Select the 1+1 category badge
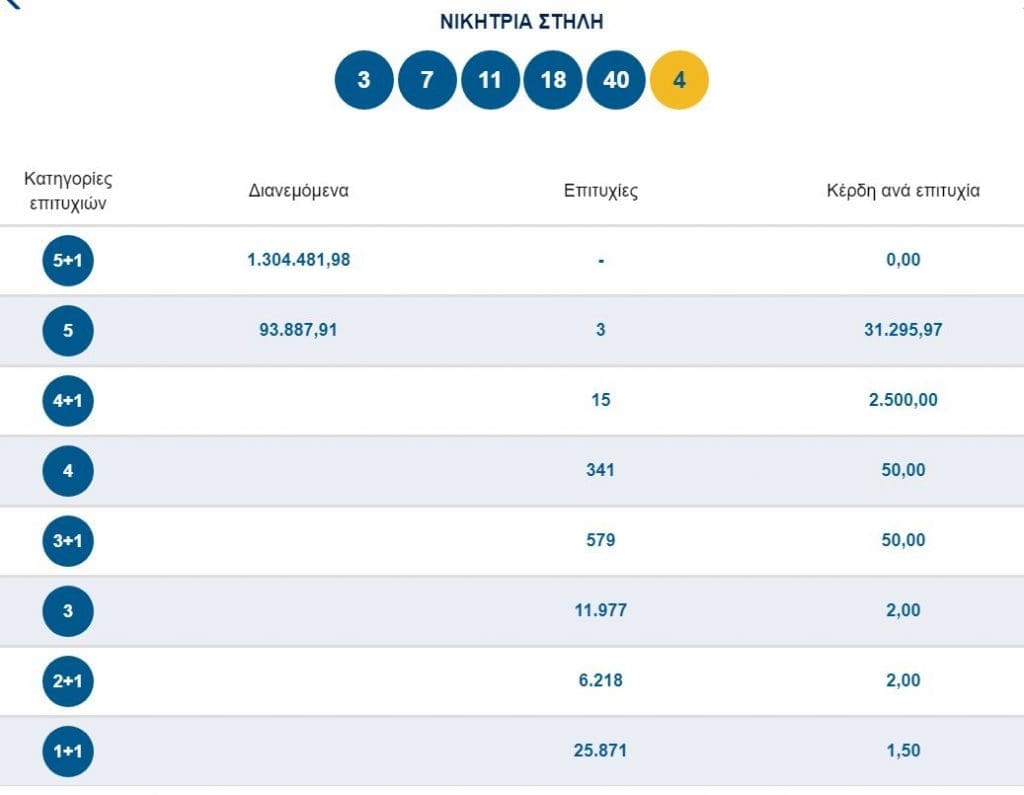1024x795 pixels. [x=68, y=751]
